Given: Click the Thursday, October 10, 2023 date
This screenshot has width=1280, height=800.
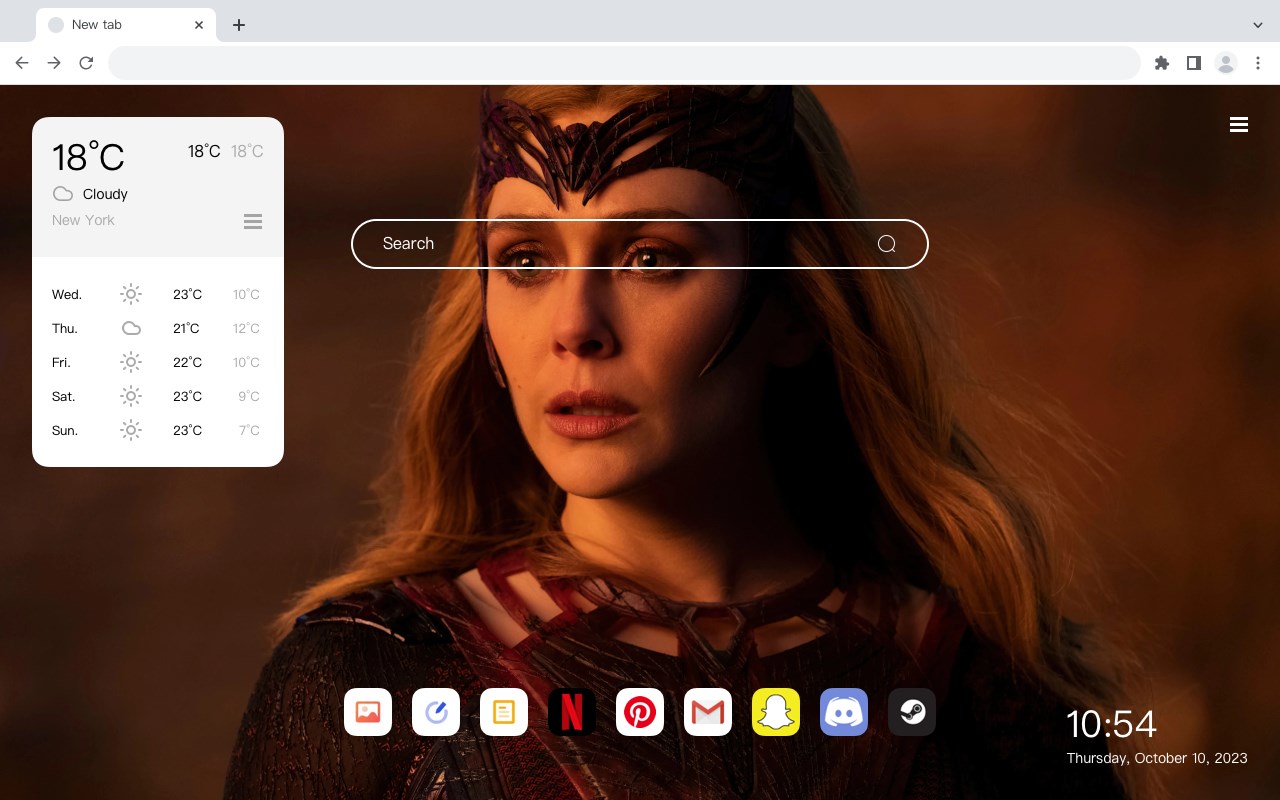Looking at the screenshot, I should click(x=1157, y=758).
